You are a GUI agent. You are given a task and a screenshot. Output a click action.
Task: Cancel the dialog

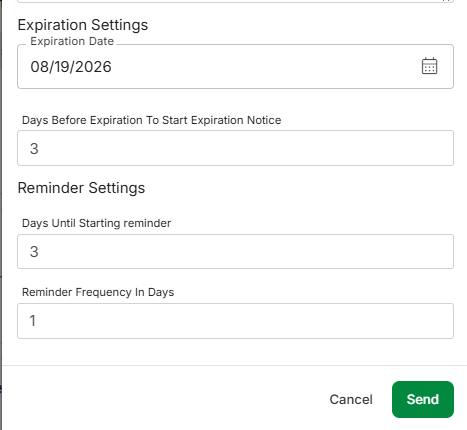[351, 399]
